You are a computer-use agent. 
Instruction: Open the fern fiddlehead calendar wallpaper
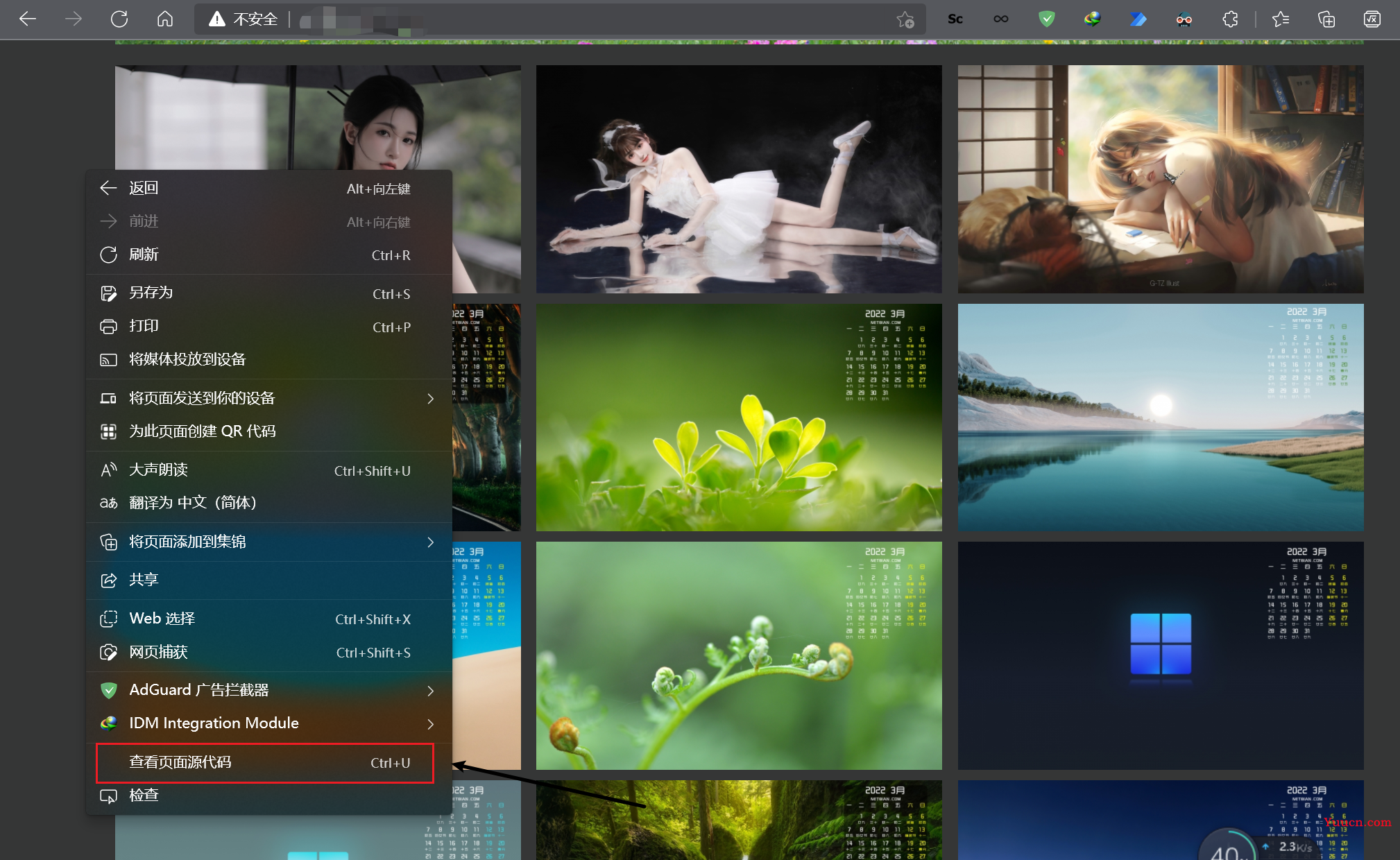[x=739, y=655]
